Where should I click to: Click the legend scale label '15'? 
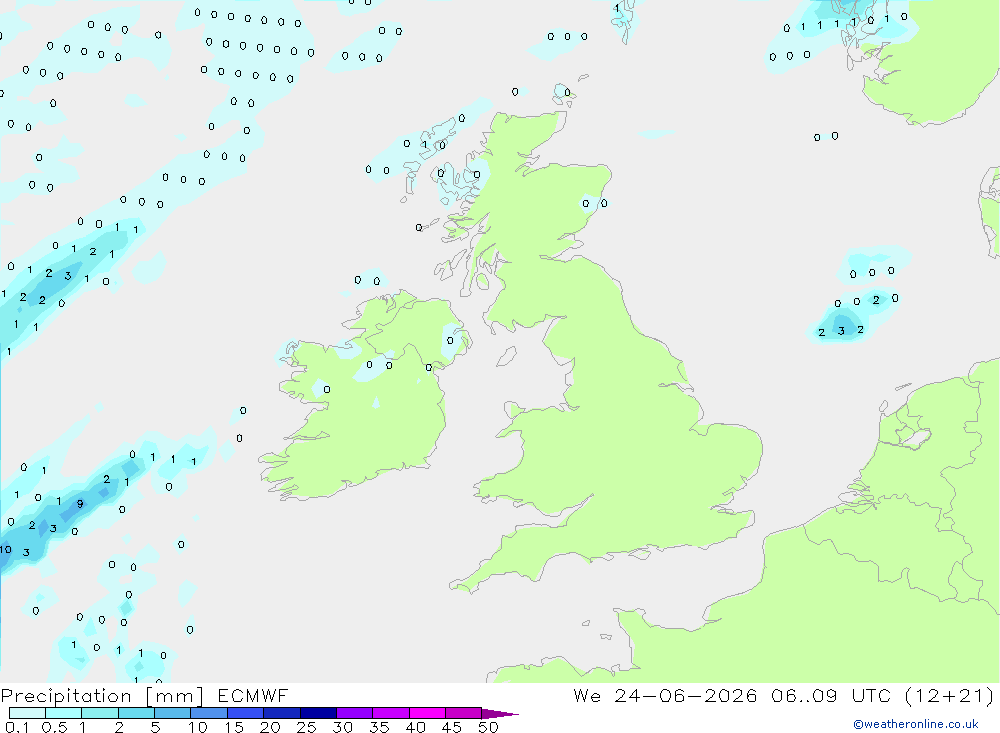(234, 727)
